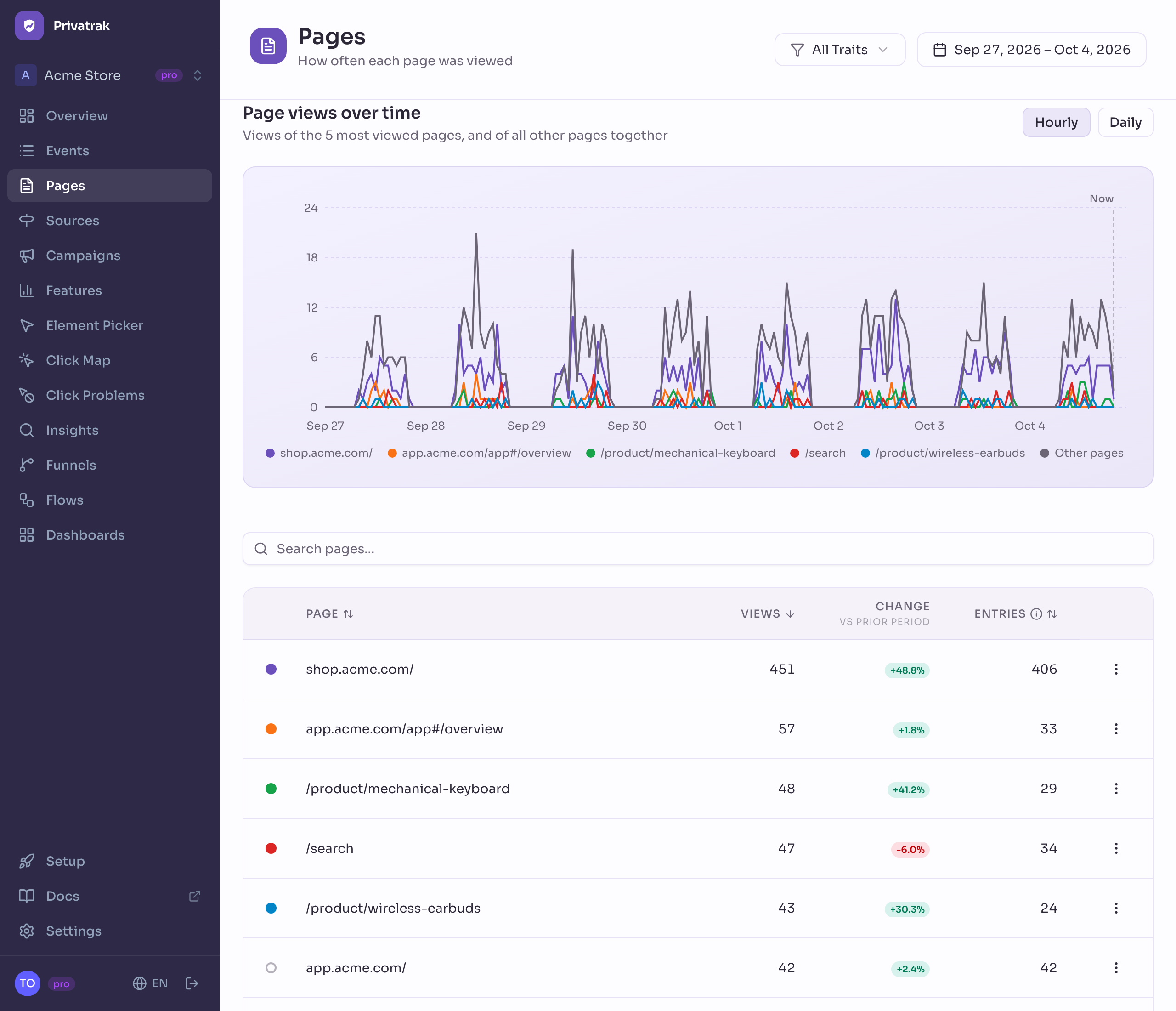This screenshot has width=1176, height=1011.
Task: Switch chart to Daily view
Action: [1125, 122]
